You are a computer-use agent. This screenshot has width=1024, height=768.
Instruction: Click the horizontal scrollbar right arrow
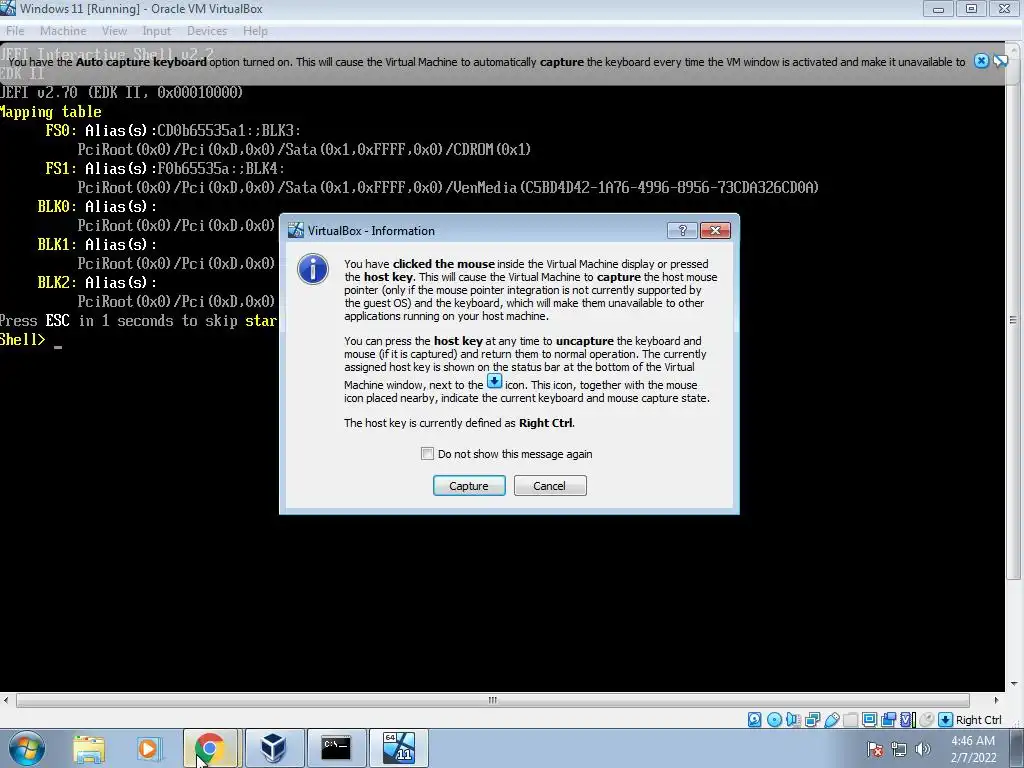(997, 700)
